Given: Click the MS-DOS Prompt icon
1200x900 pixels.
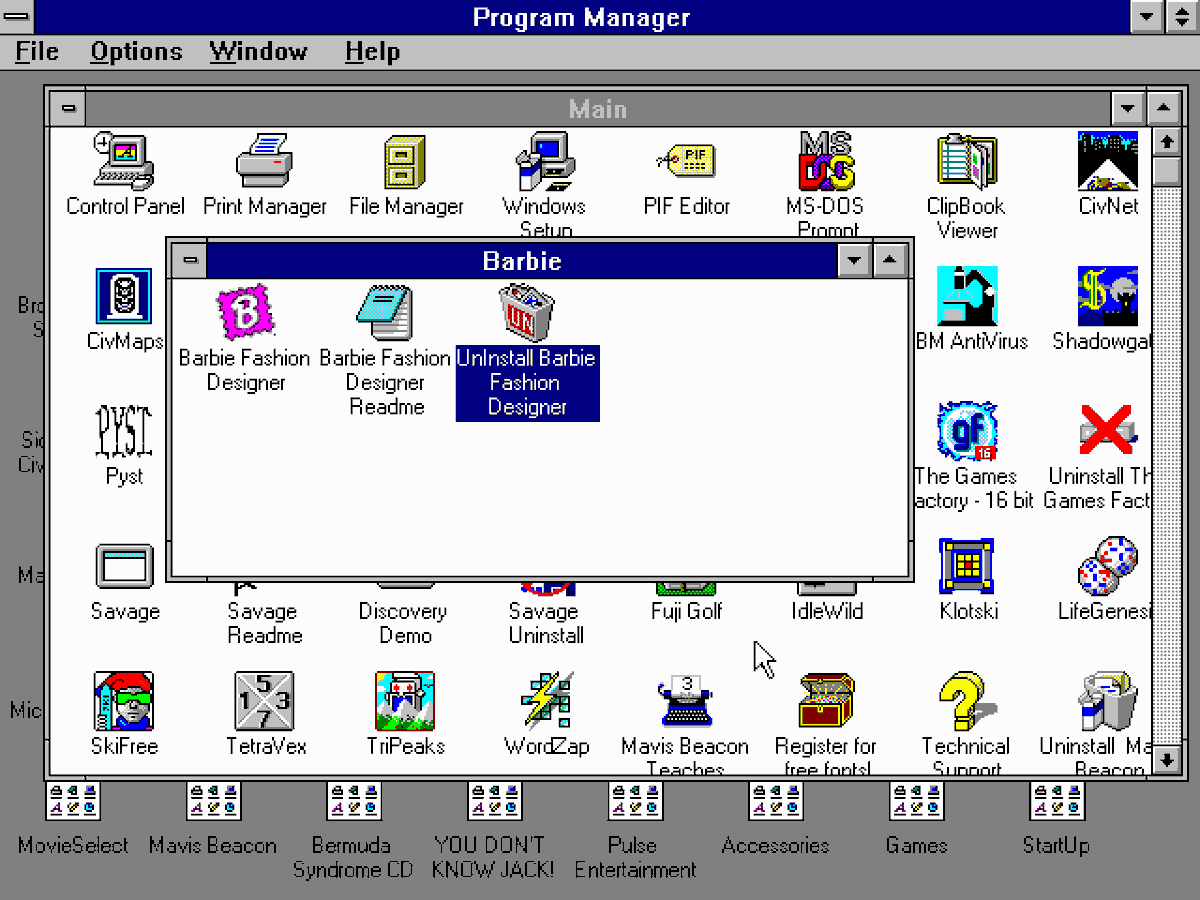Looking at the screenshot, I should click(x=828, y=161).
